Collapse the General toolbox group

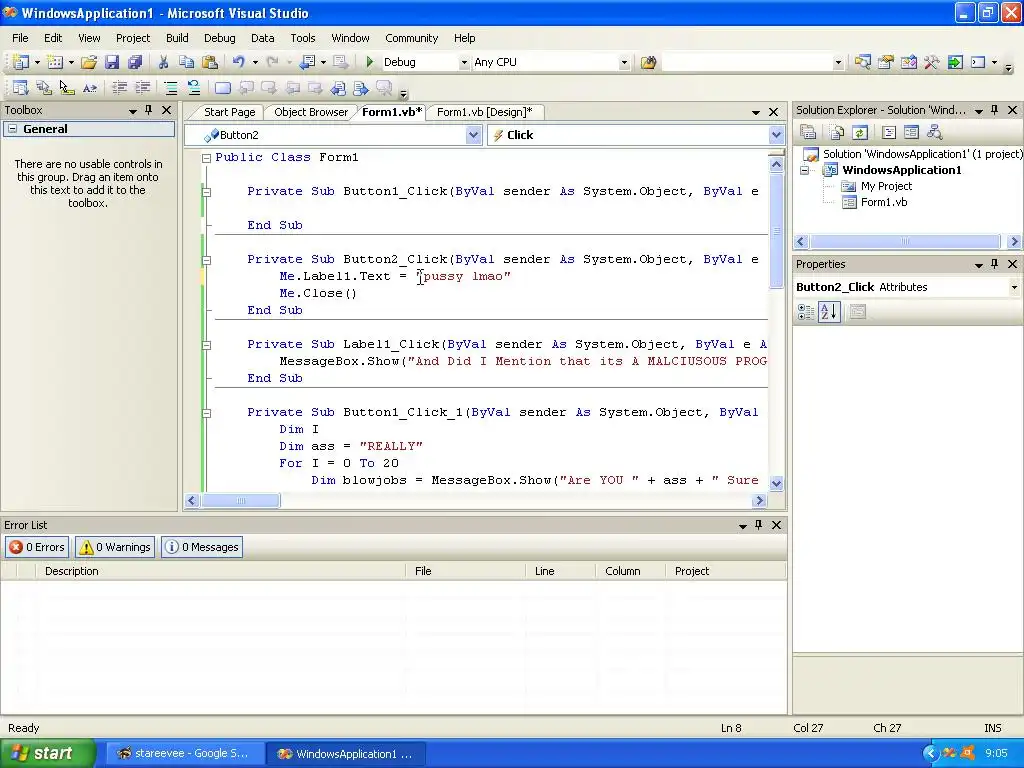click(x=12, y=129)
